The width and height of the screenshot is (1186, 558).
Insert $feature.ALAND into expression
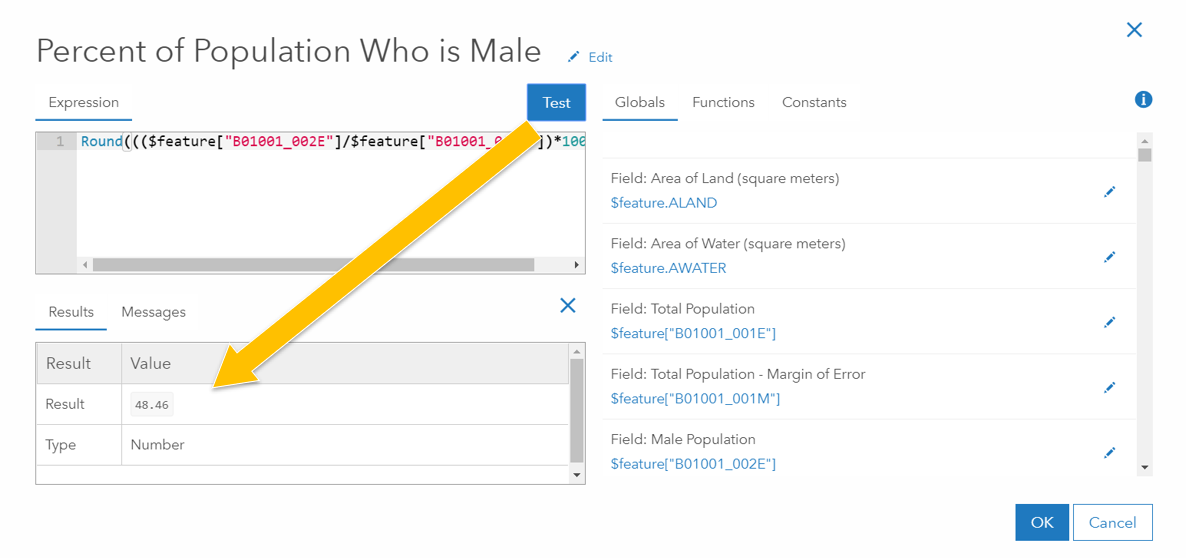tap(664, 203)
